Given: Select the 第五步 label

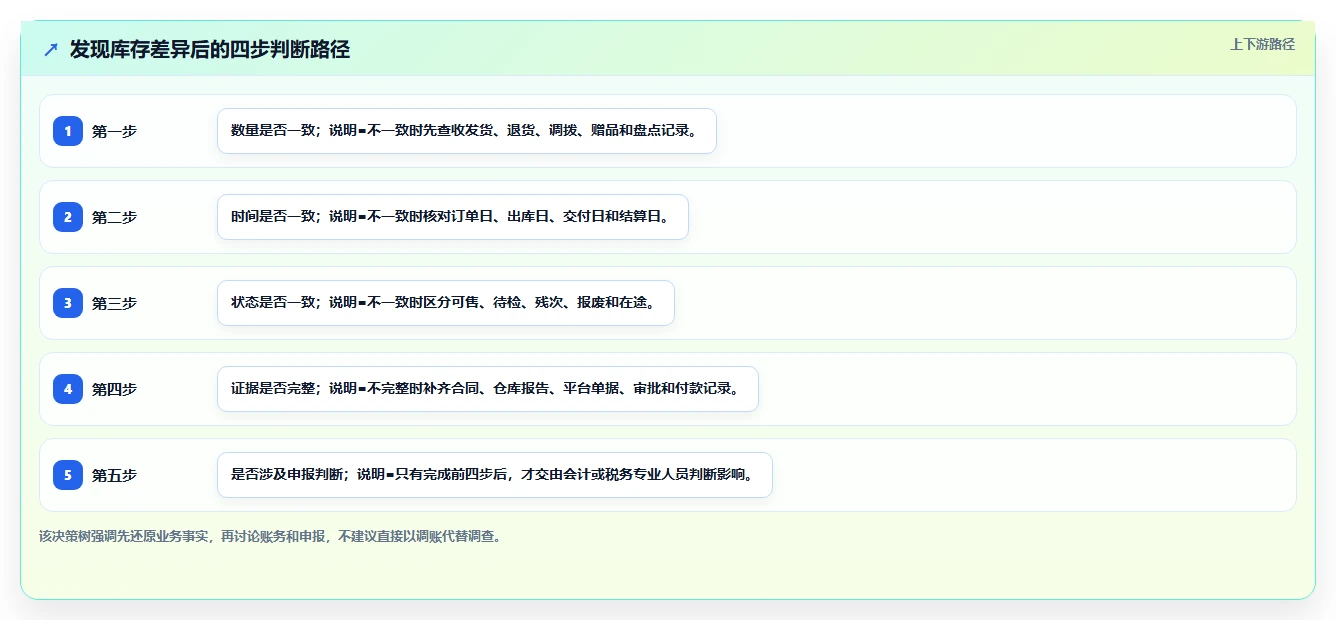Looking at the screenshot, I should coord(114,475).
